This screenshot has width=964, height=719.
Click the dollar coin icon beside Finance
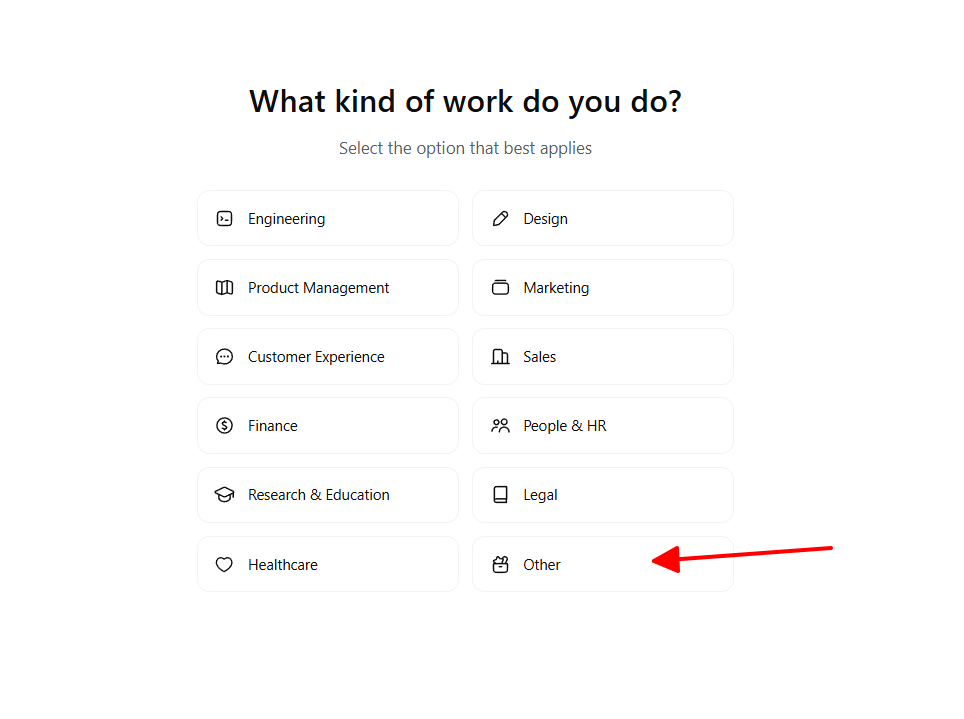[224, 426]
